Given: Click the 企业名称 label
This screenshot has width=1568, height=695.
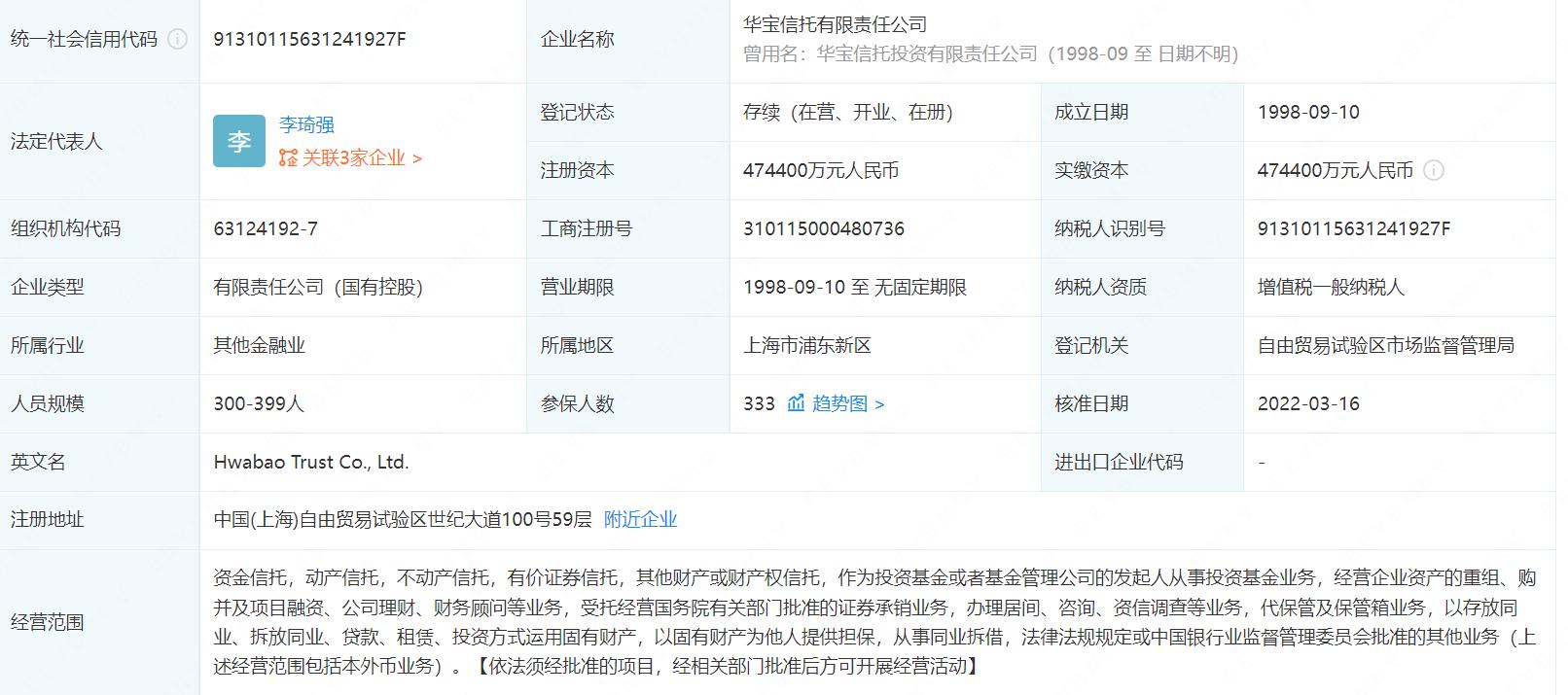Looking at the screenshot, I should (x=577, y=40).
